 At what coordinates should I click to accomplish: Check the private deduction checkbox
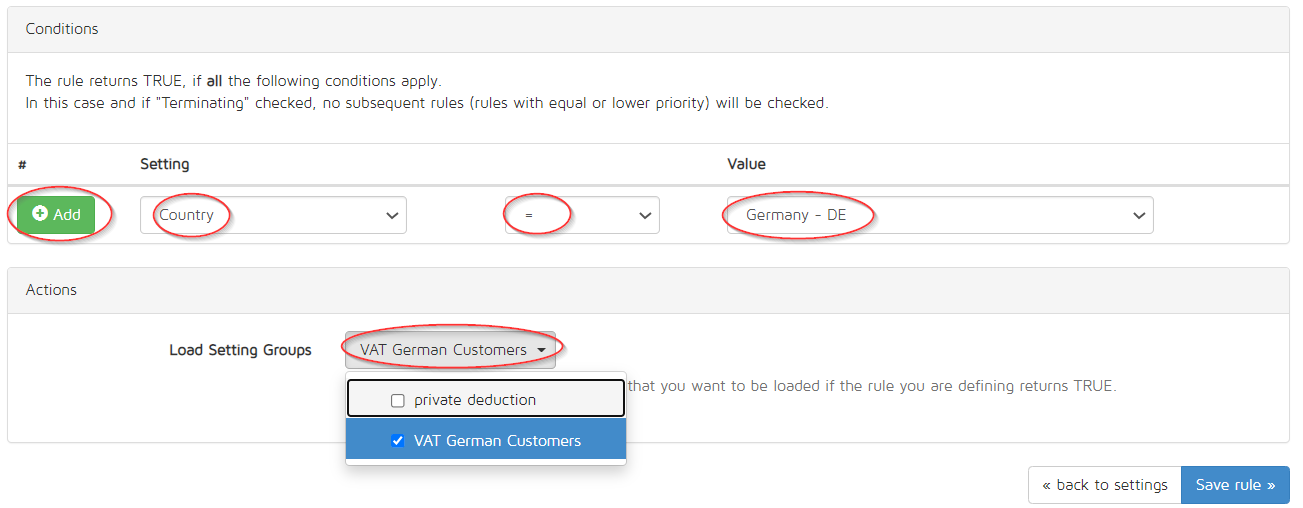pos(398,400)
